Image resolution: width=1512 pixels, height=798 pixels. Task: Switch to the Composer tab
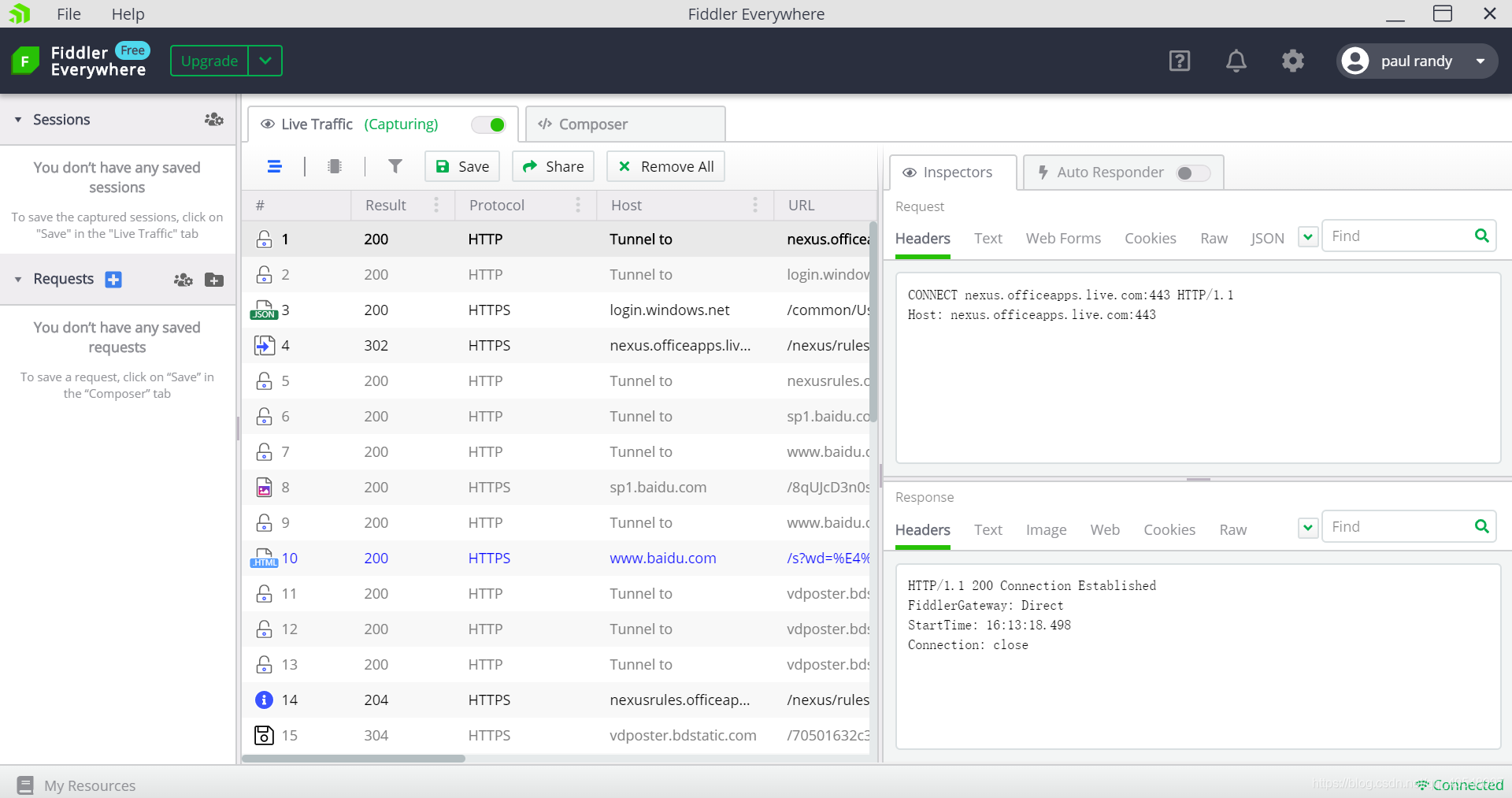pos(625,124)
